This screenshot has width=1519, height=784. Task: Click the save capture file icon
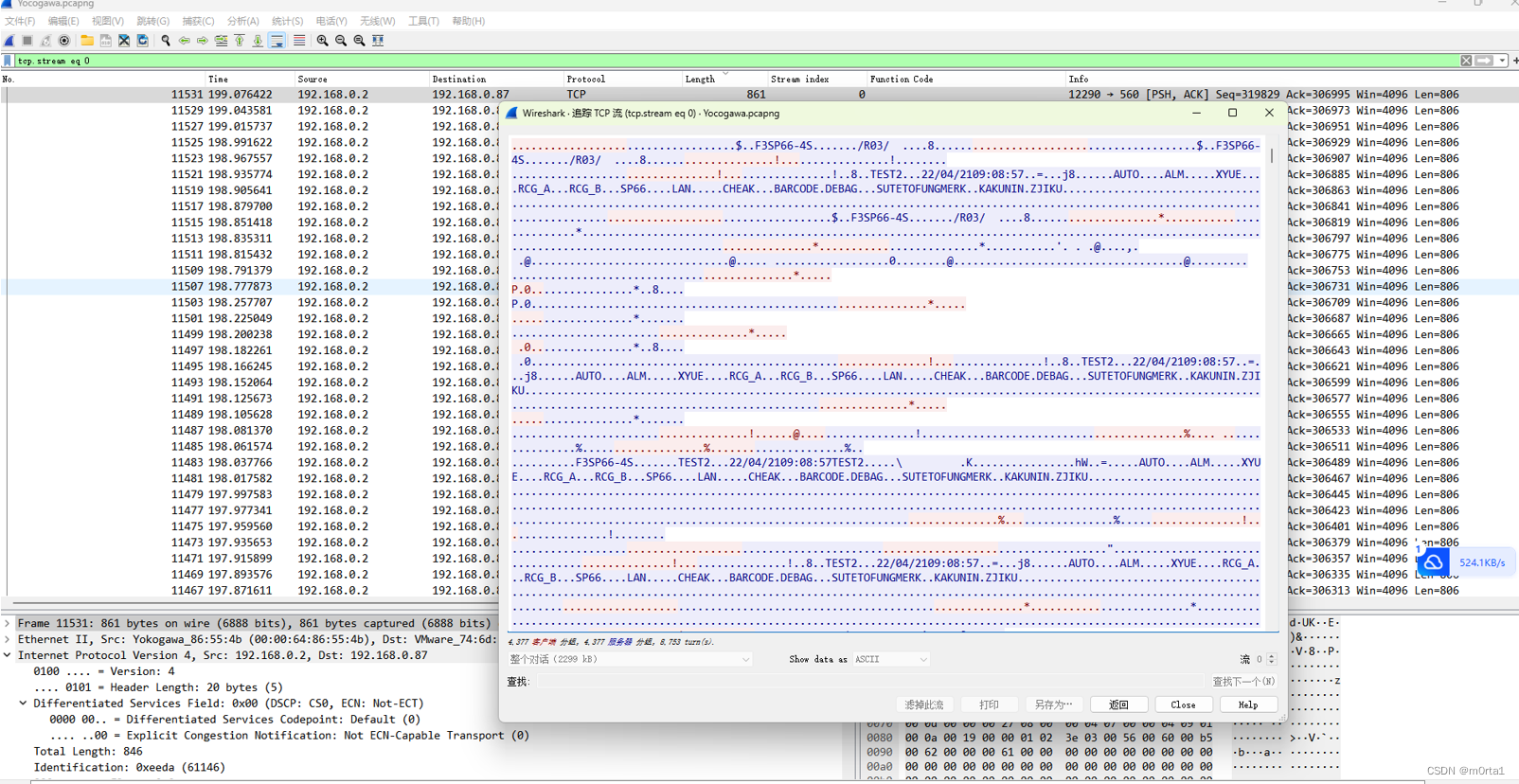[106, 41]
